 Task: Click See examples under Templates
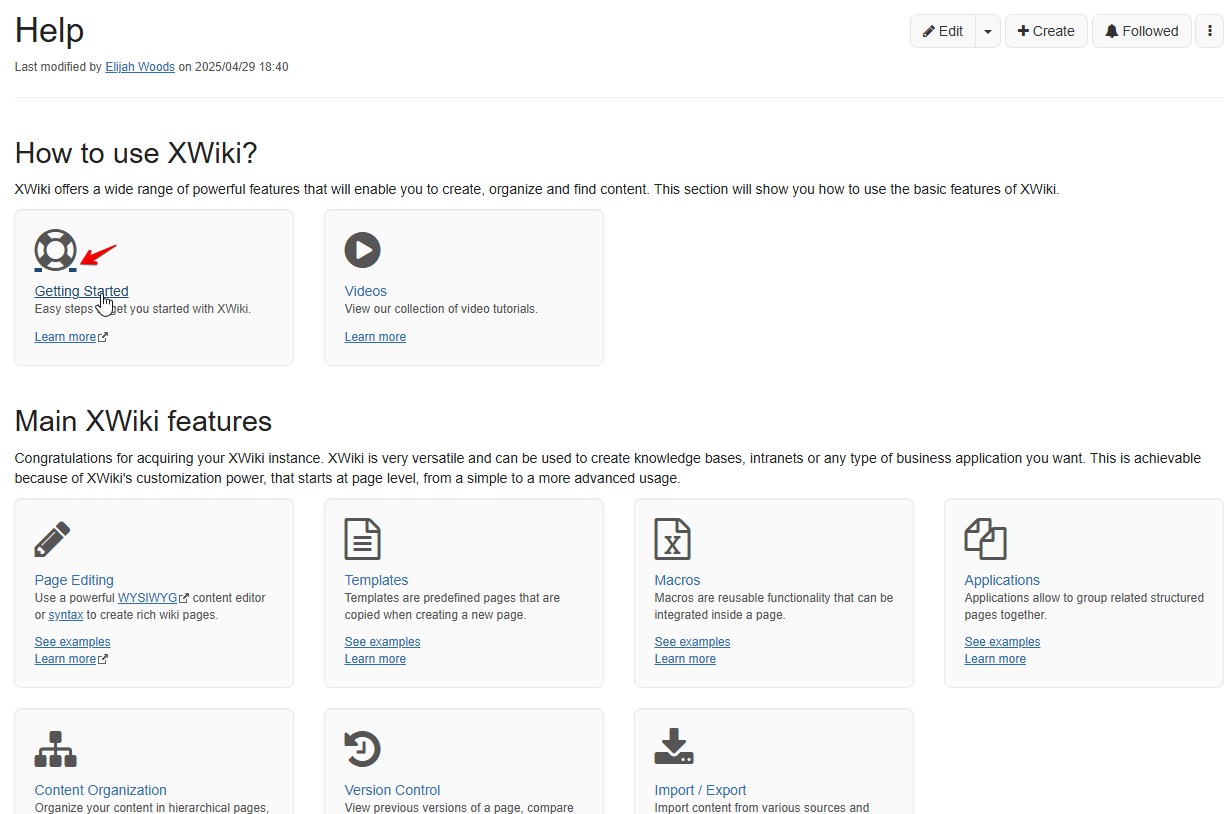(382, 642)
